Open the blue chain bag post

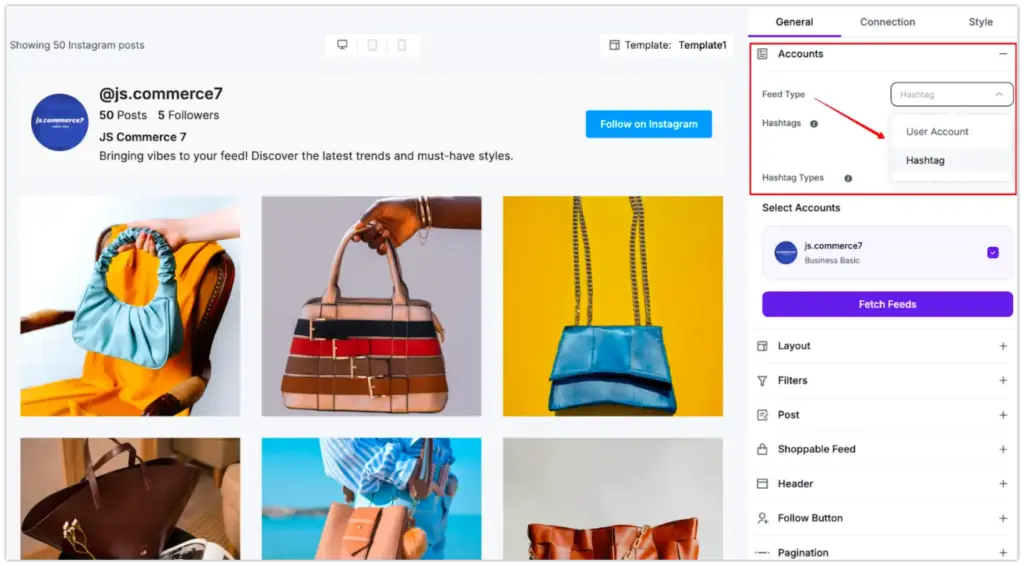(613, 306)
